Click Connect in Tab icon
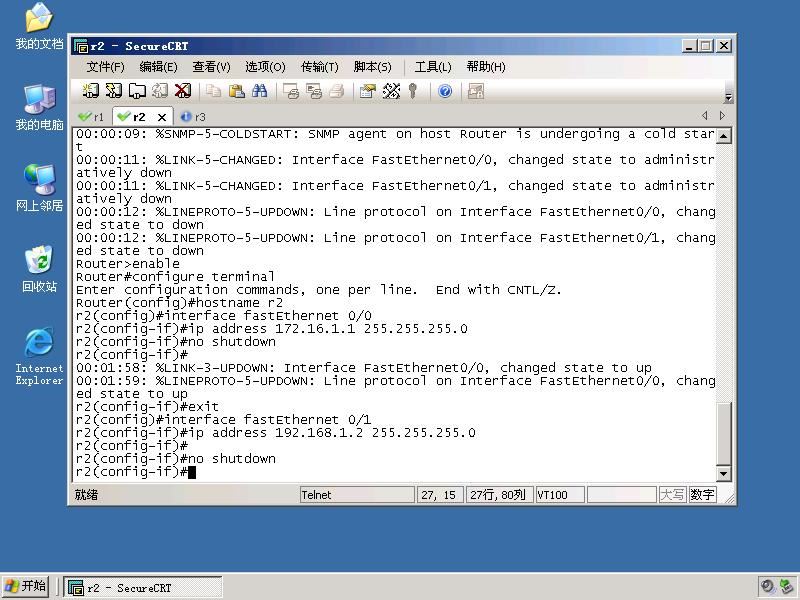 click(x=137, y=91)
